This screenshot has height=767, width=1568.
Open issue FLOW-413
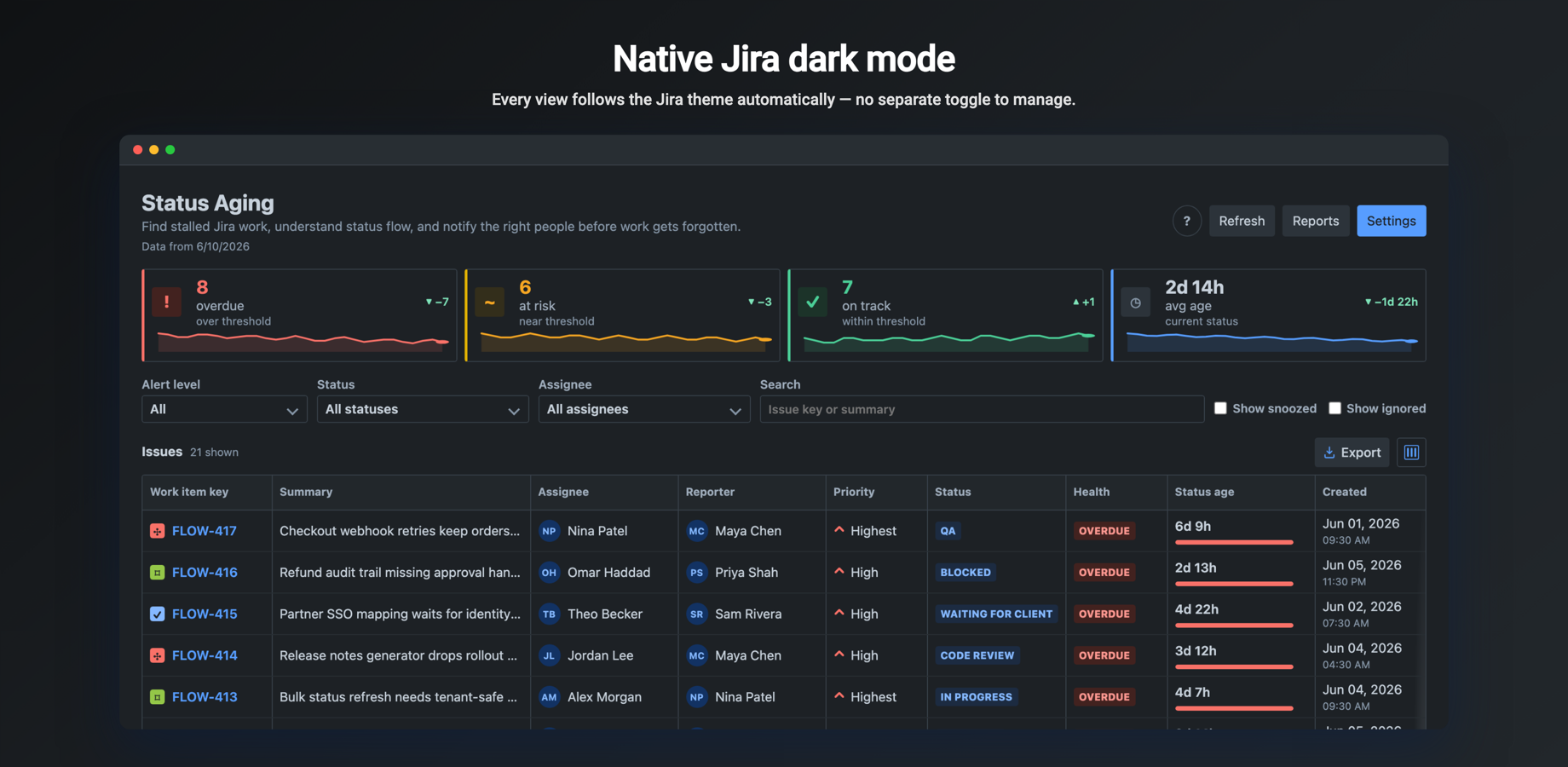(205, 697)
